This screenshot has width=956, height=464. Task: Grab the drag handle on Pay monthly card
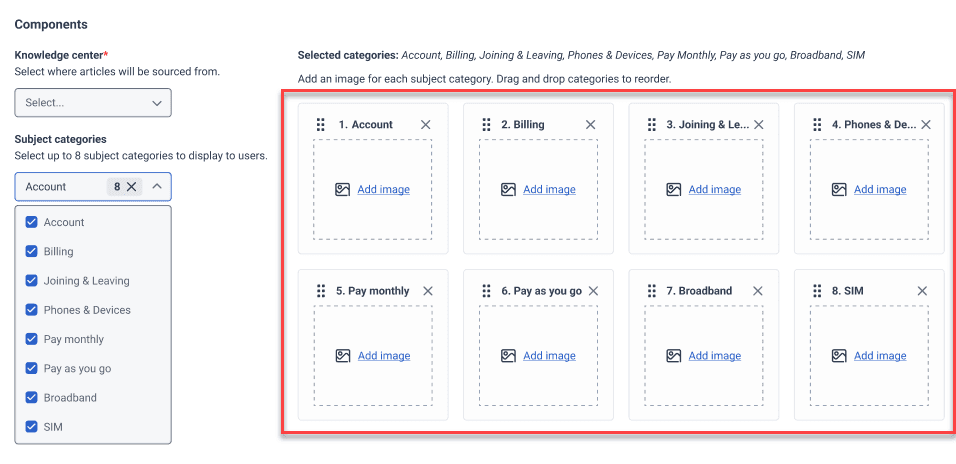[321, 291]
